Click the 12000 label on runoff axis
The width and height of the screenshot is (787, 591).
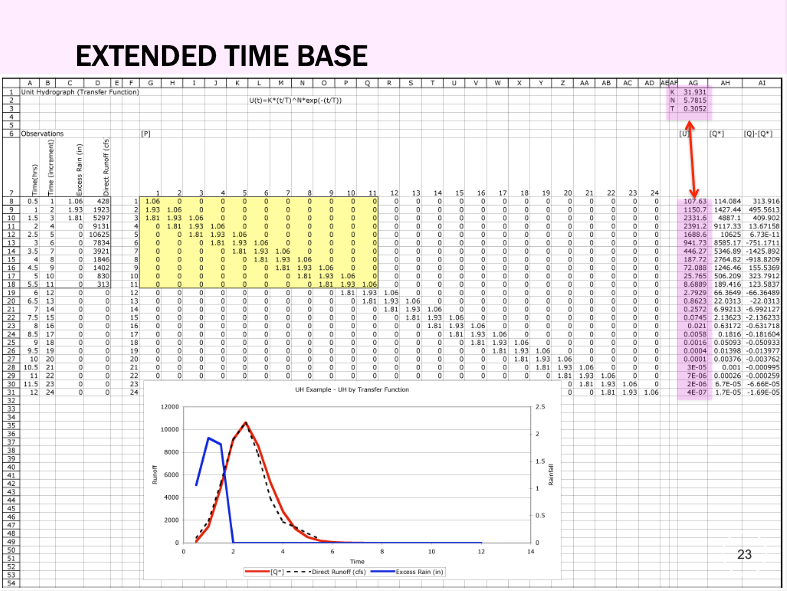pos(170,407)
